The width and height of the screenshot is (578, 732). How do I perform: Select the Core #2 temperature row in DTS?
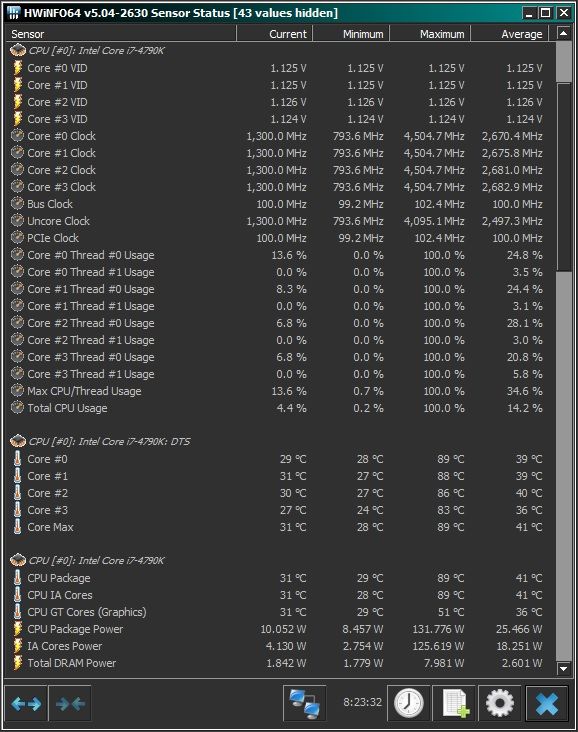click(280, 493)
